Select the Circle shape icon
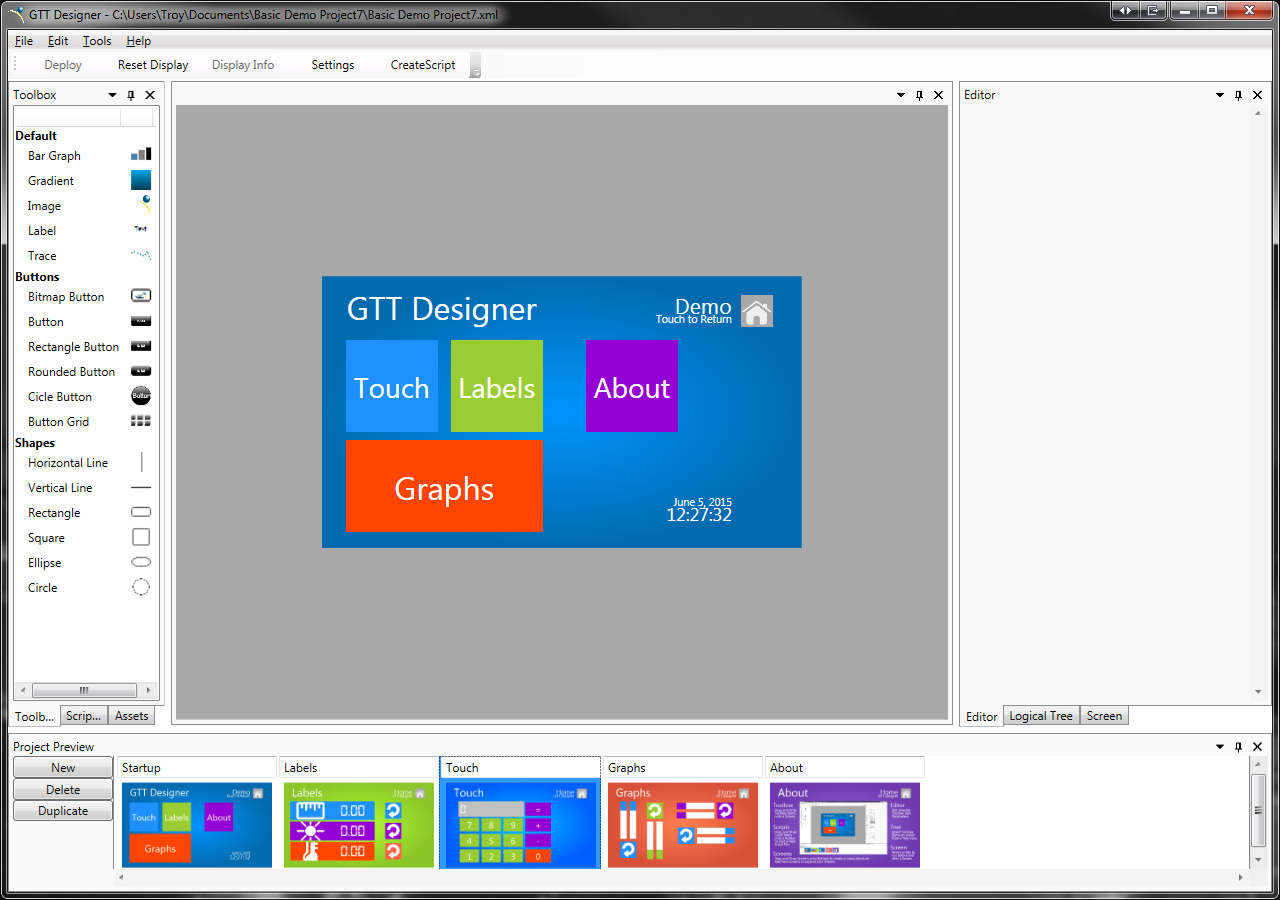Screen dimensions: 1280x900 141,587
